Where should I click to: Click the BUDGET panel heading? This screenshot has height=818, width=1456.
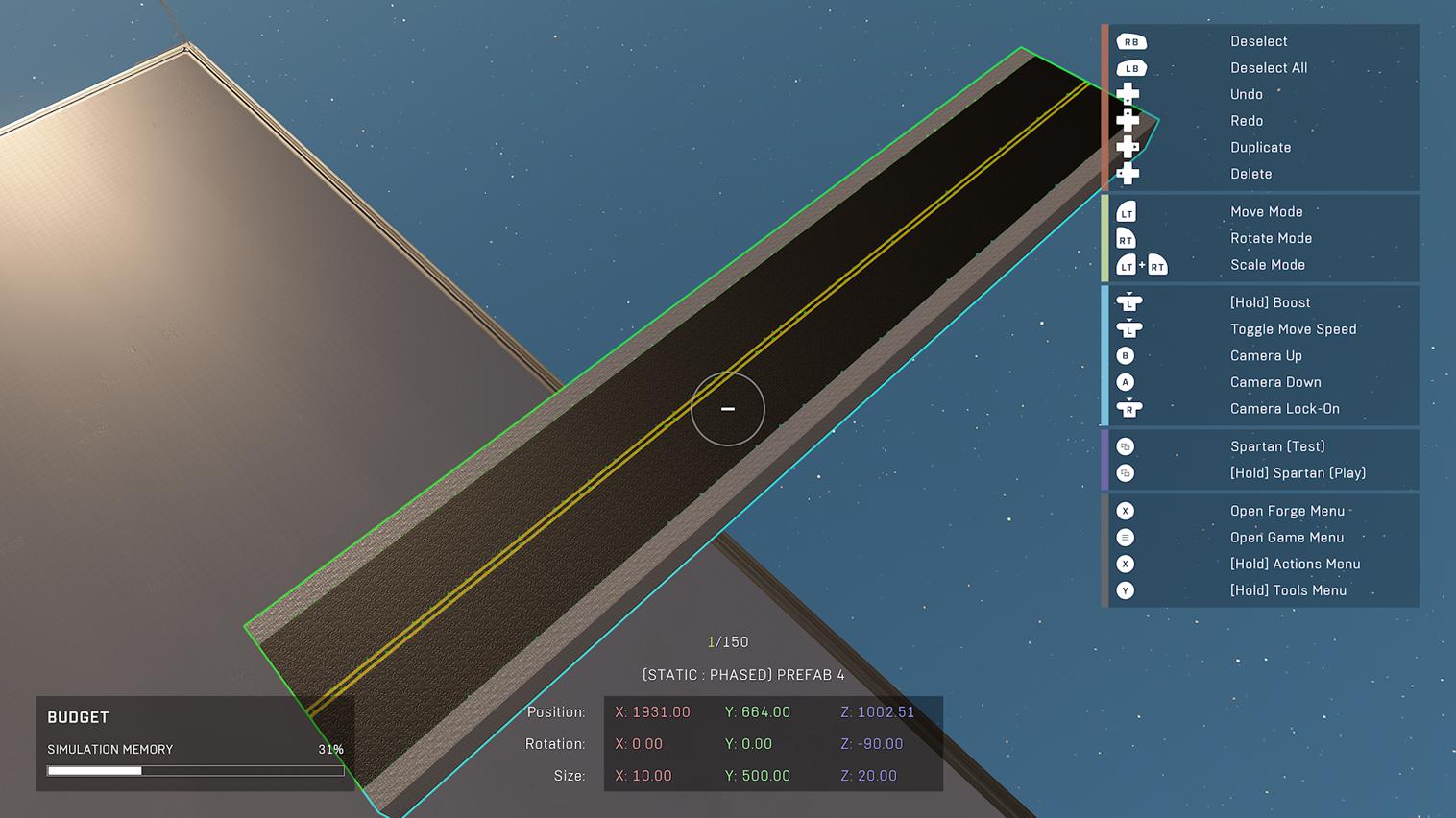click(78, 717)
